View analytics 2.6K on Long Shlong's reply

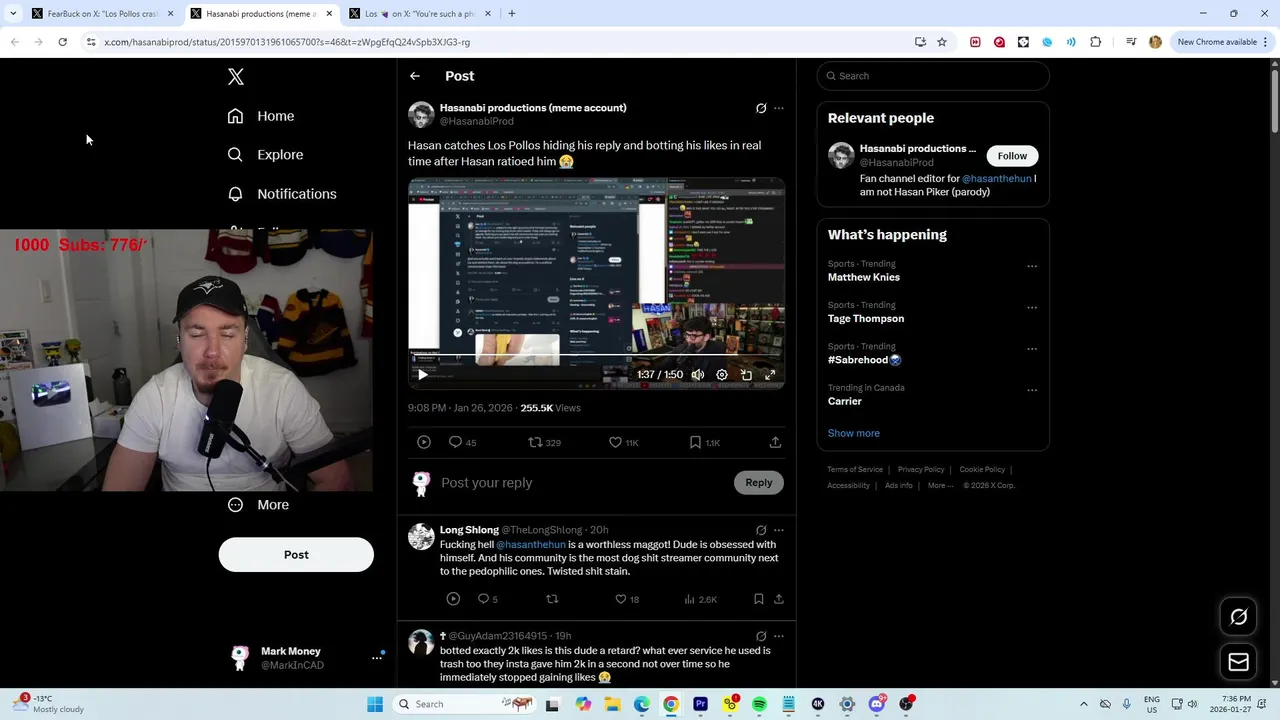[700, 599]
